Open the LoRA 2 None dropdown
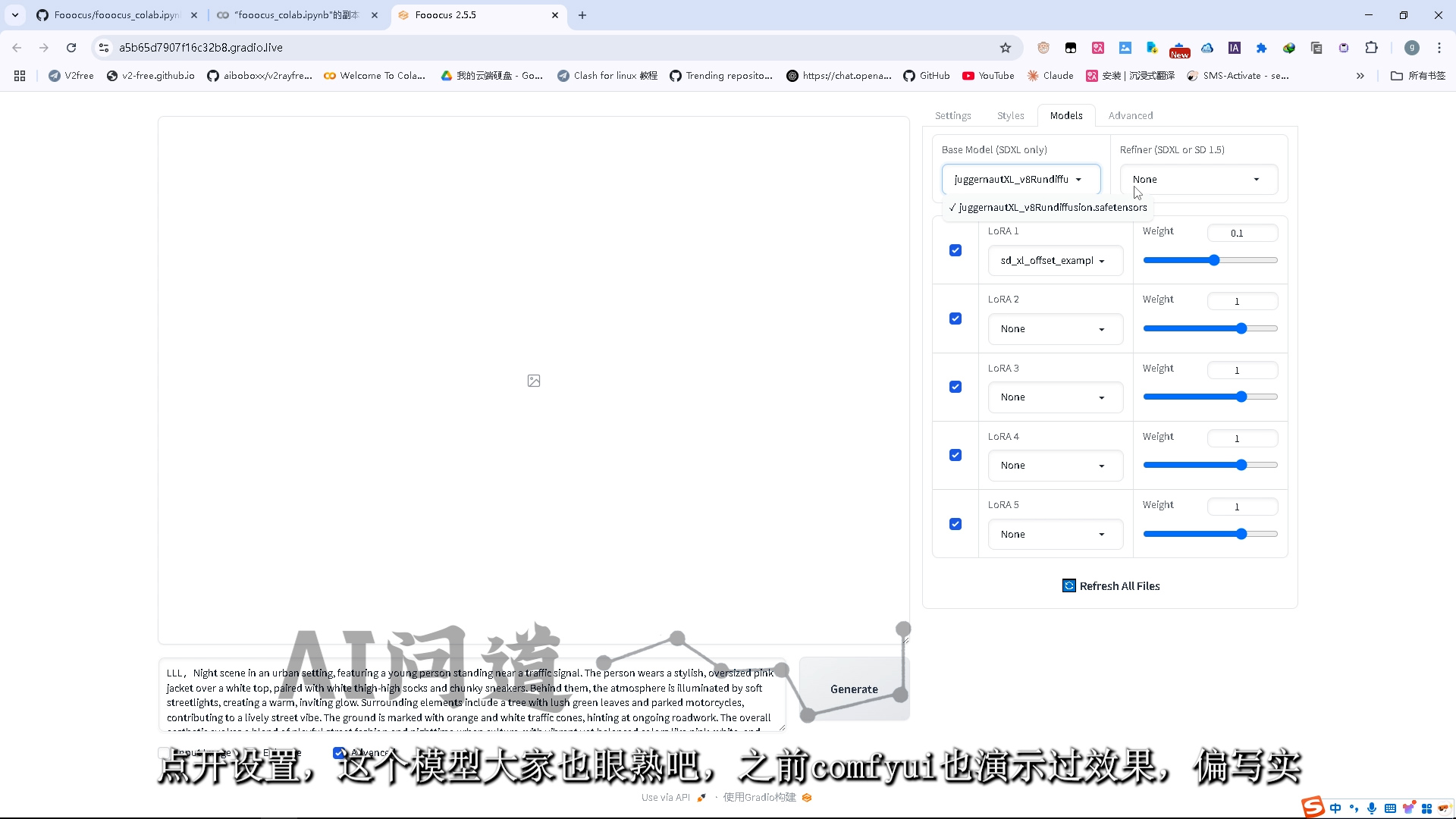Image resolution: width=1456 pixels, height=819 pixels. coord(1054,329)
